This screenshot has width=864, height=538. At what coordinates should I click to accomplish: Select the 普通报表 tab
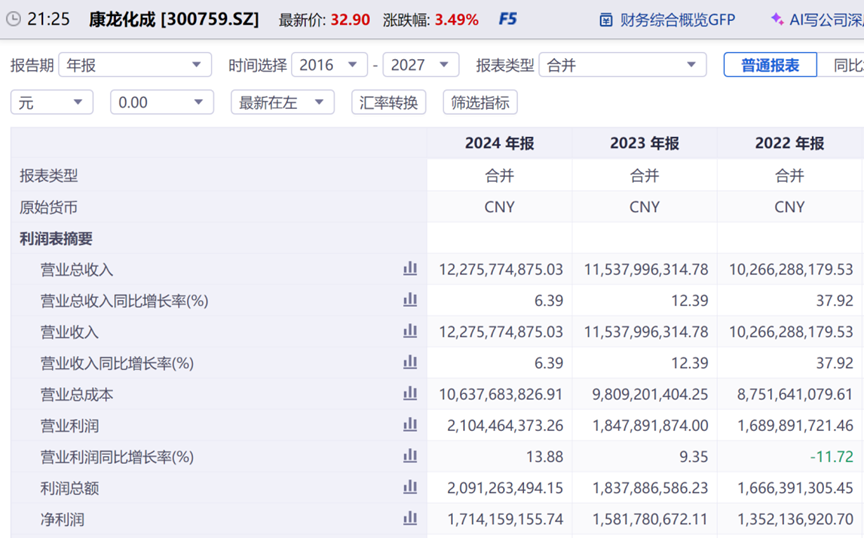(770, 65)
